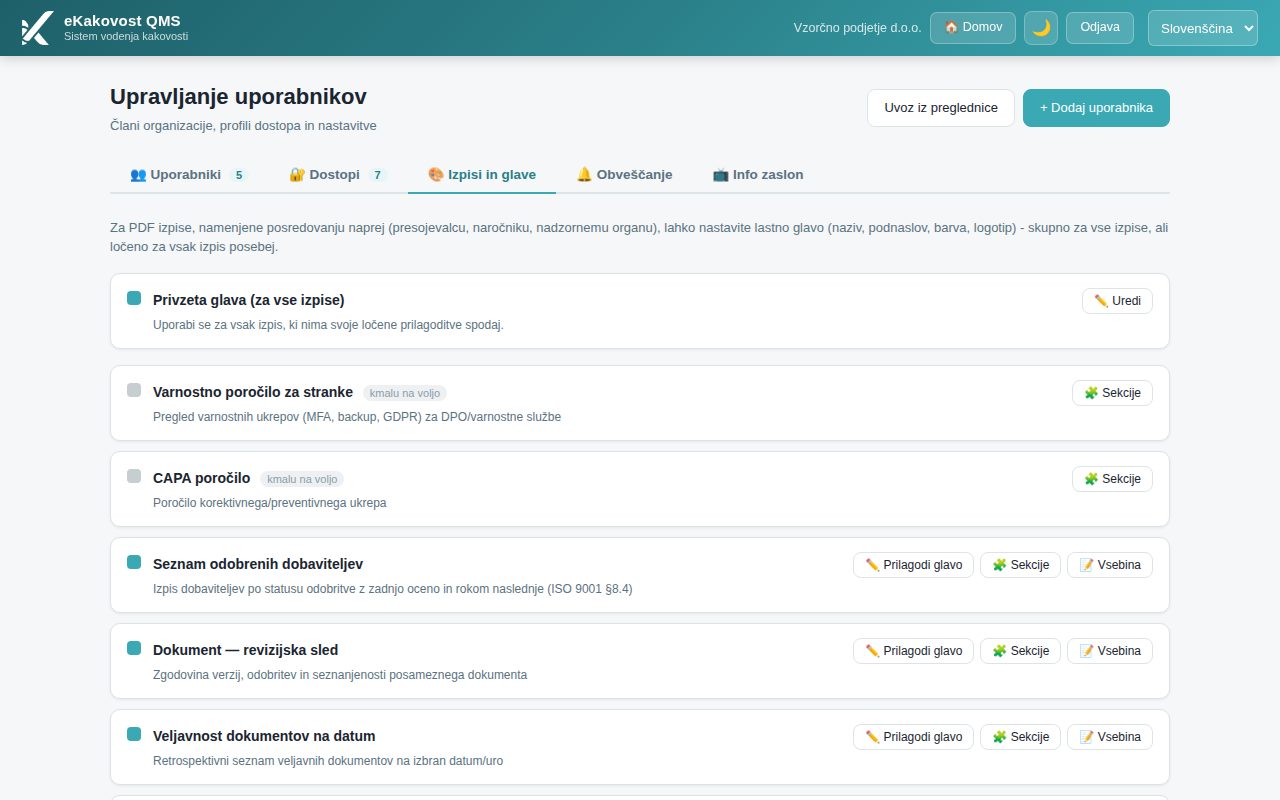Viewport: 1280px width, 800px height.
Task: Open Sekcije puzzle button for CAPA poročilo
Action: tap(1112, 479)
